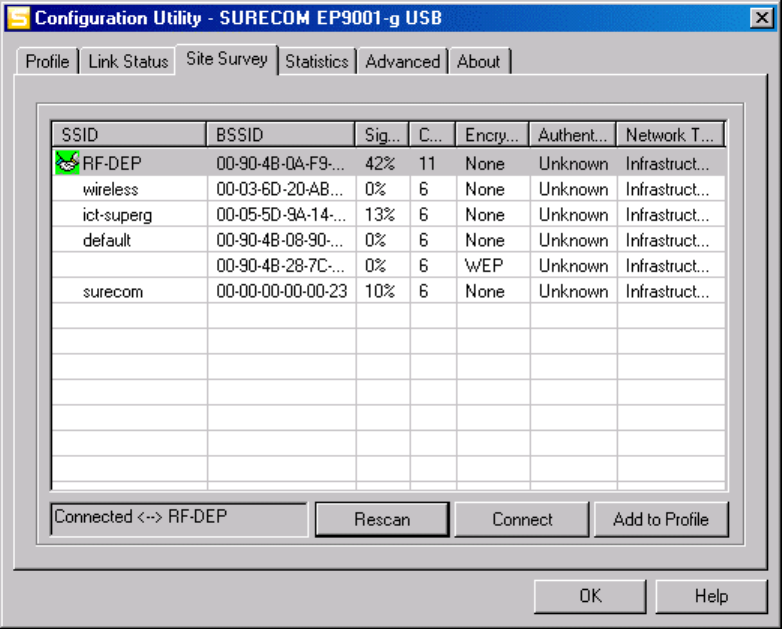The height and width of the screenshot is (629, 782).
Task: Go to the Advanced tab
Action: (x=402, y=61)
